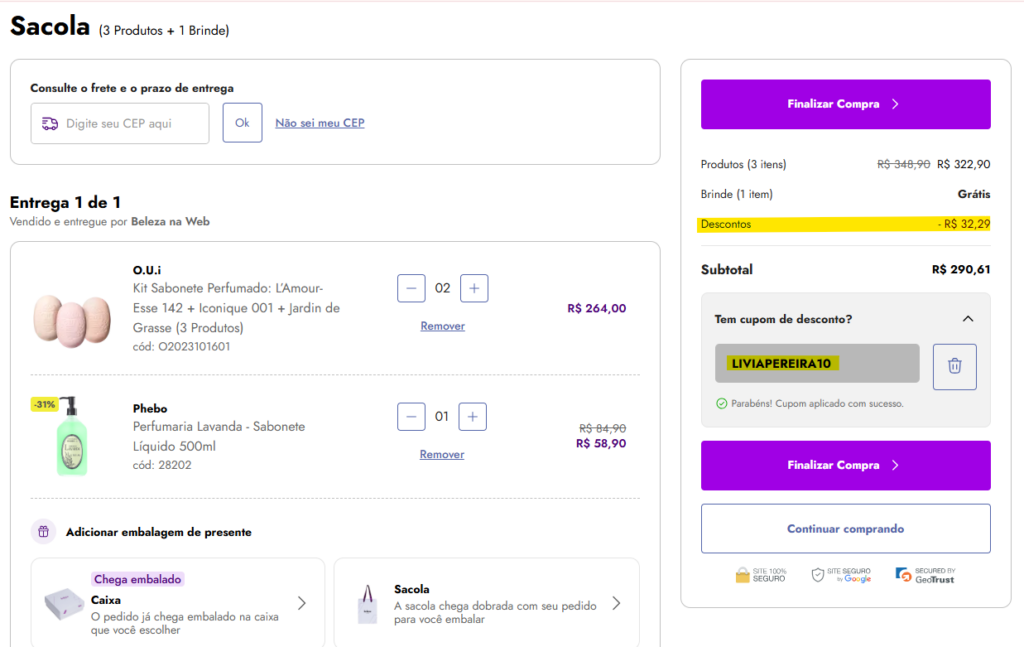Decrease Phebo Lavanda soap quantity
This screenshot has width=1024, height=647.
point(411,416)
